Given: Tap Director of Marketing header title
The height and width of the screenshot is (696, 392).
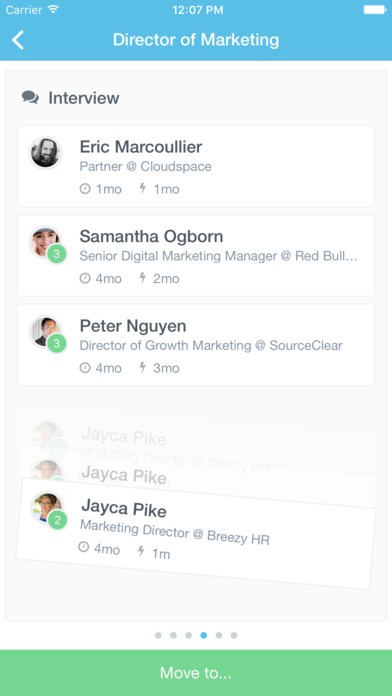Looking at the screenshot, I should pos(196,40).
